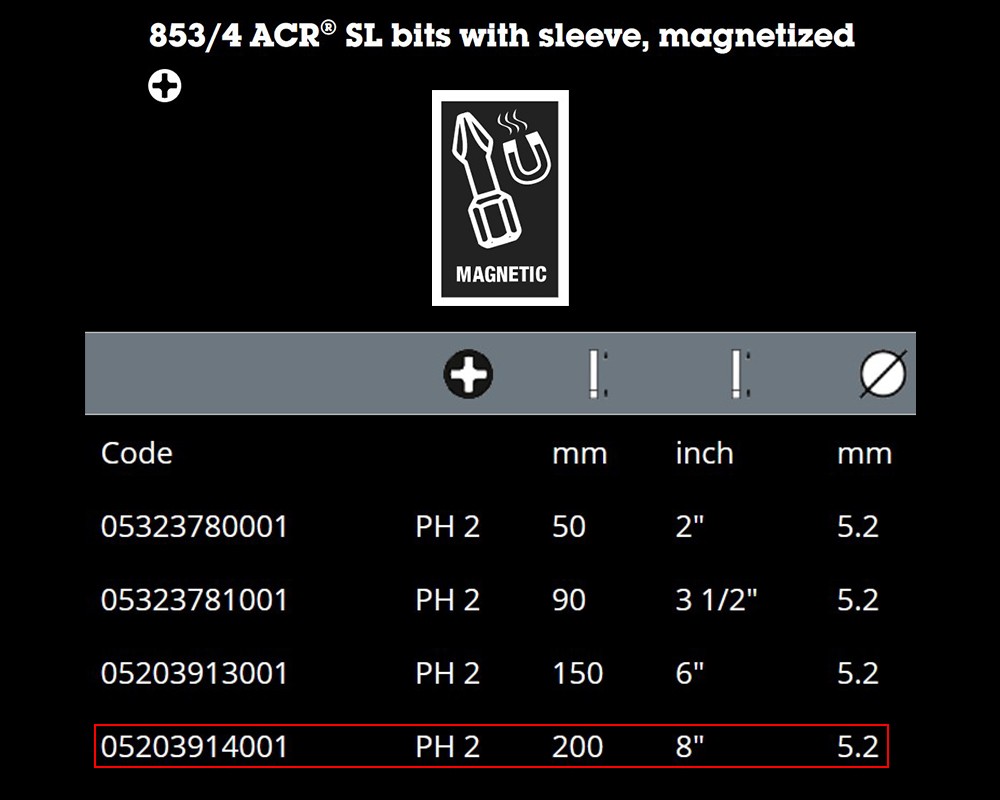Screen dimensions: 1000x800
Task: Click the Phillips profile icon in the table header
Action: coord(468,374)
